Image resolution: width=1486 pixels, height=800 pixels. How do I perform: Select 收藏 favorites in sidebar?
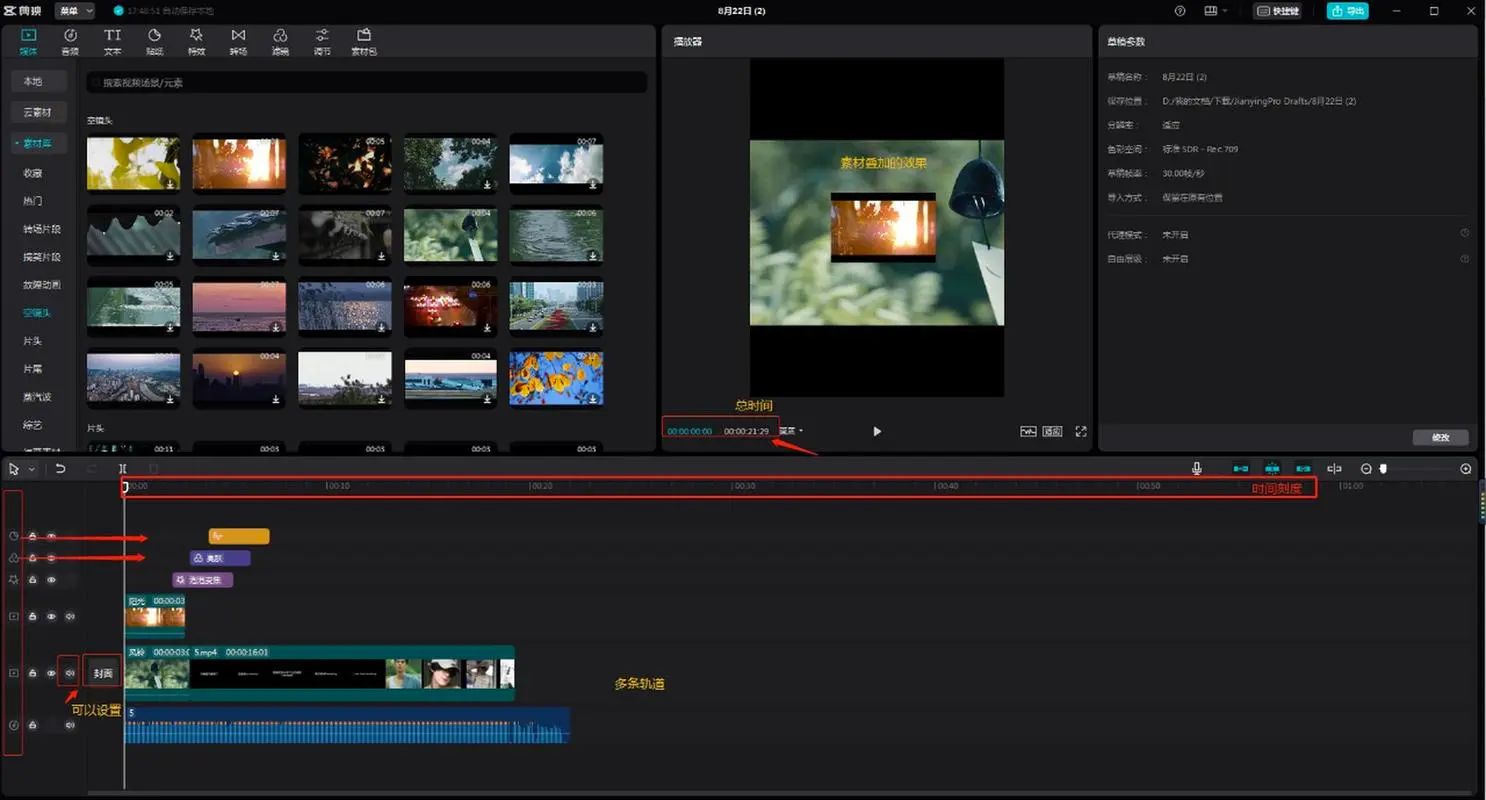33,172
